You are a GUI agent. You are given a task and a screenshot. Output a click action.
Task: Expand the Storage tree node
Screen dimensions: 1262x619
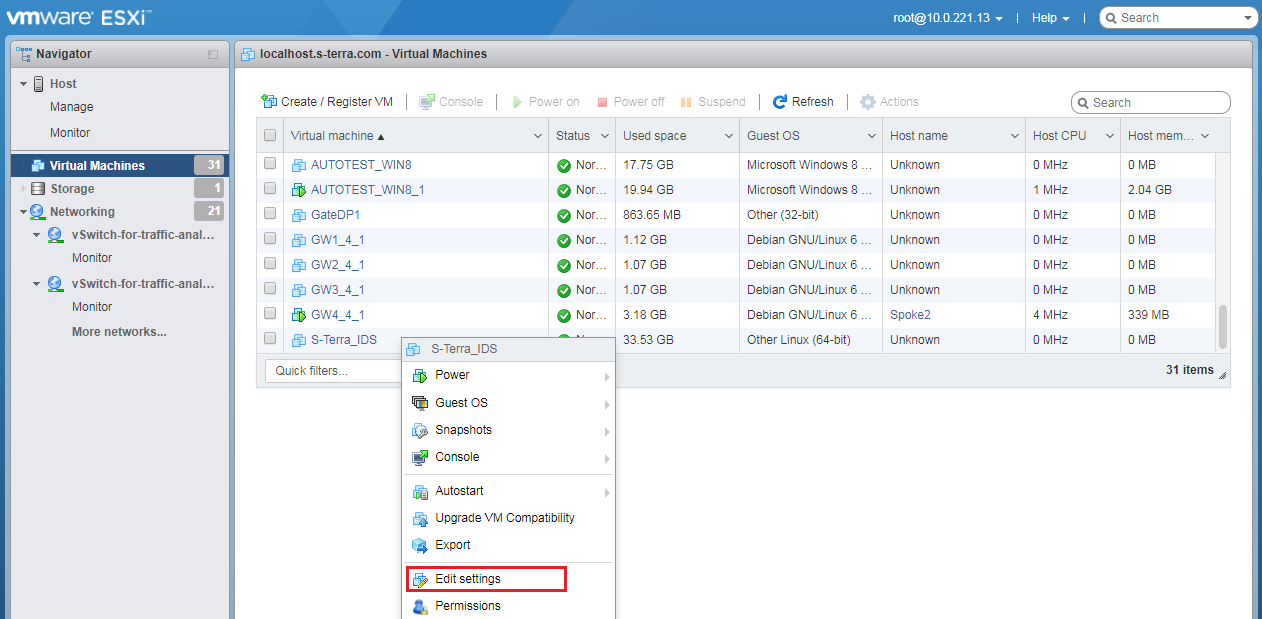24,189
